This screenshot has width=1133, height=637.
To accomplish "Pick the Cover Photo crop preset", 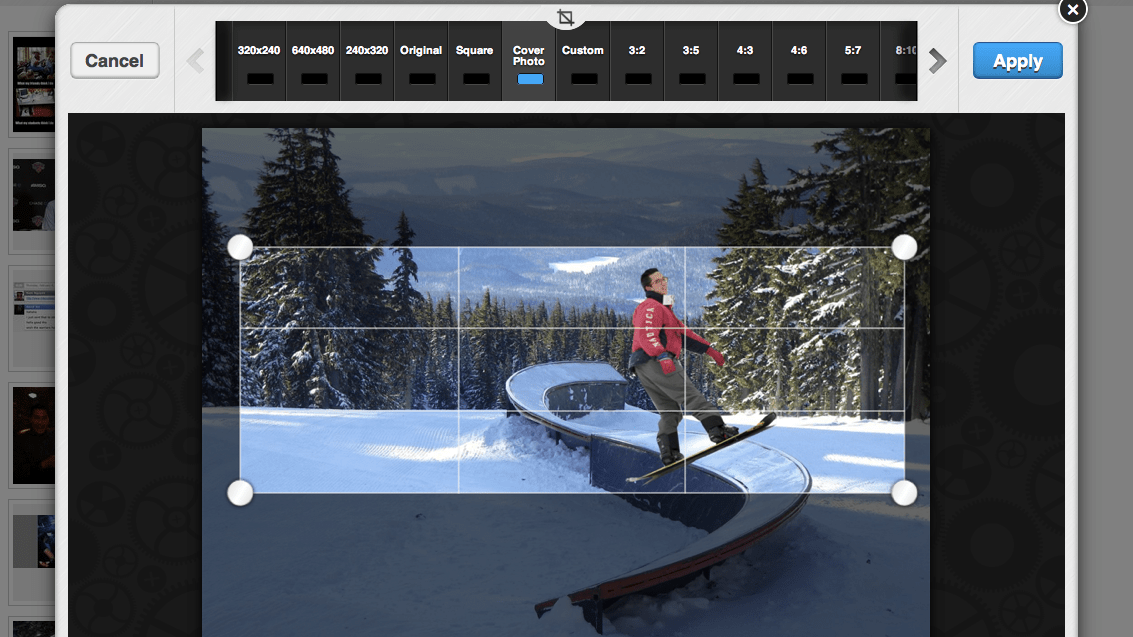I will click(529, 62).
